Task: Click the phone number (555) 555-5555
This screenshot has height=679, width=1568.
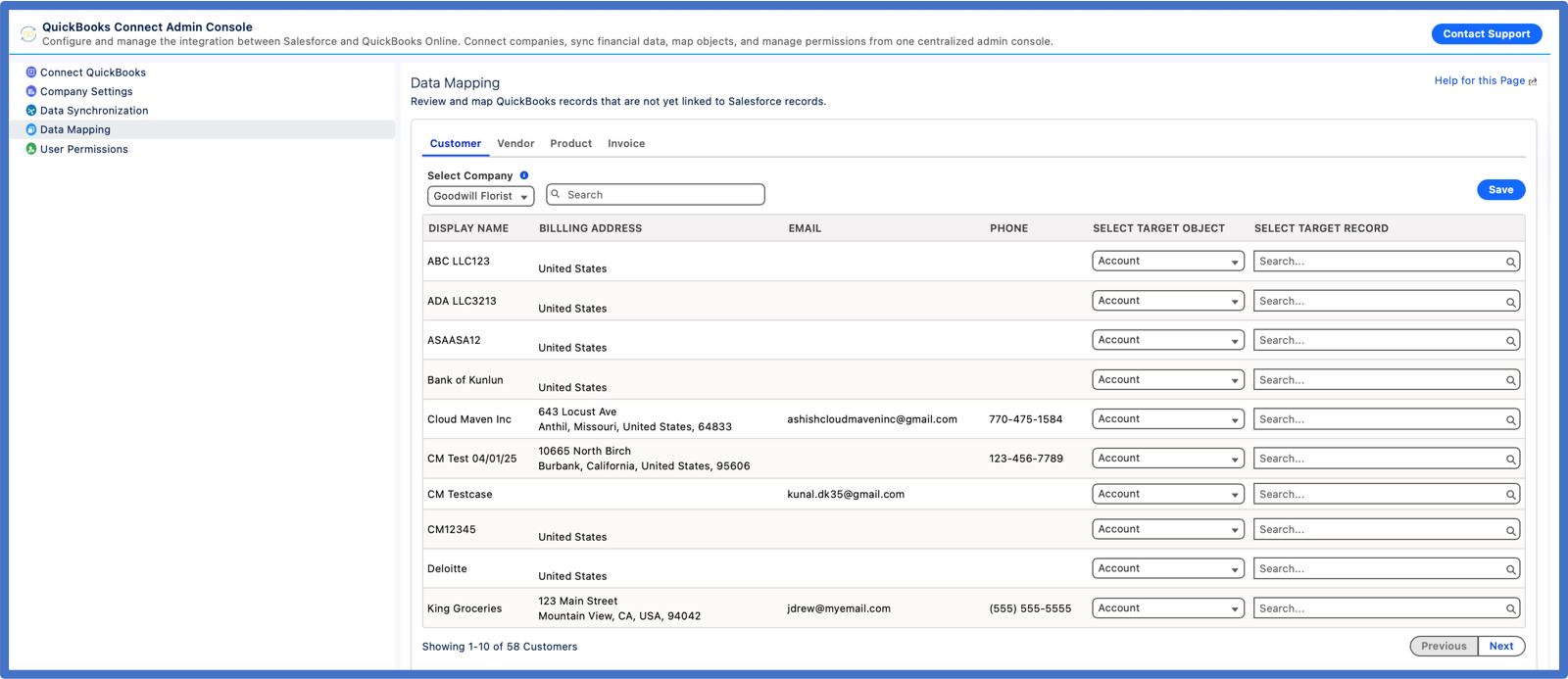Action: (x=1030, y=608)
